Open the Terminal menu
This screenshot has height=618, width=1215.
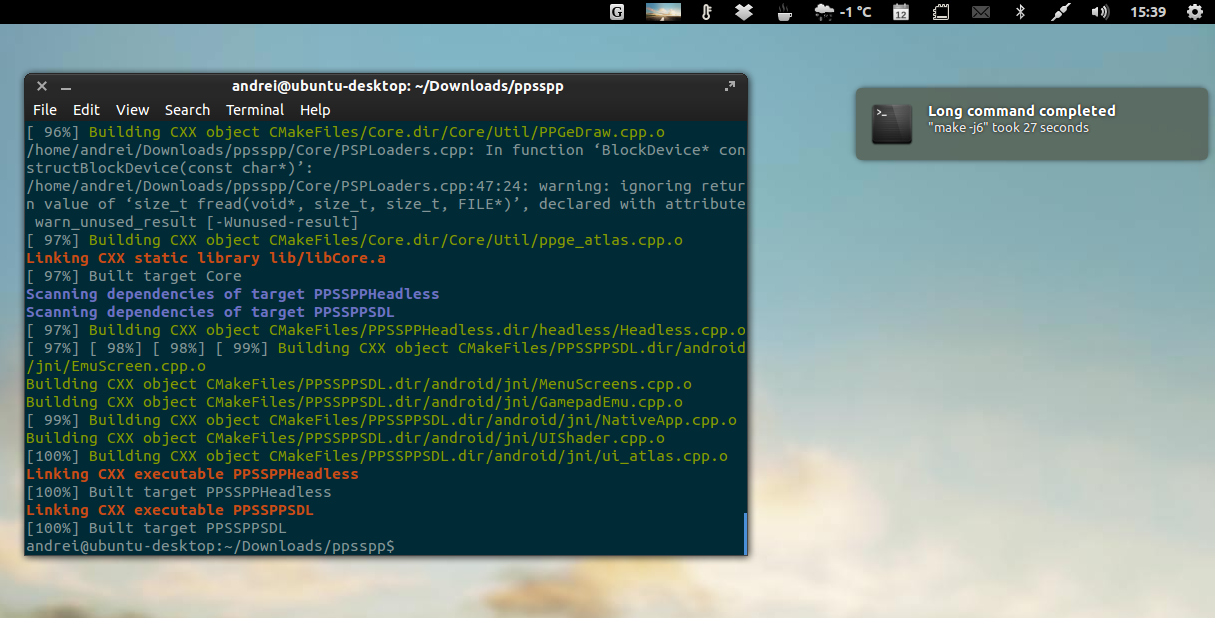[255, 110]
